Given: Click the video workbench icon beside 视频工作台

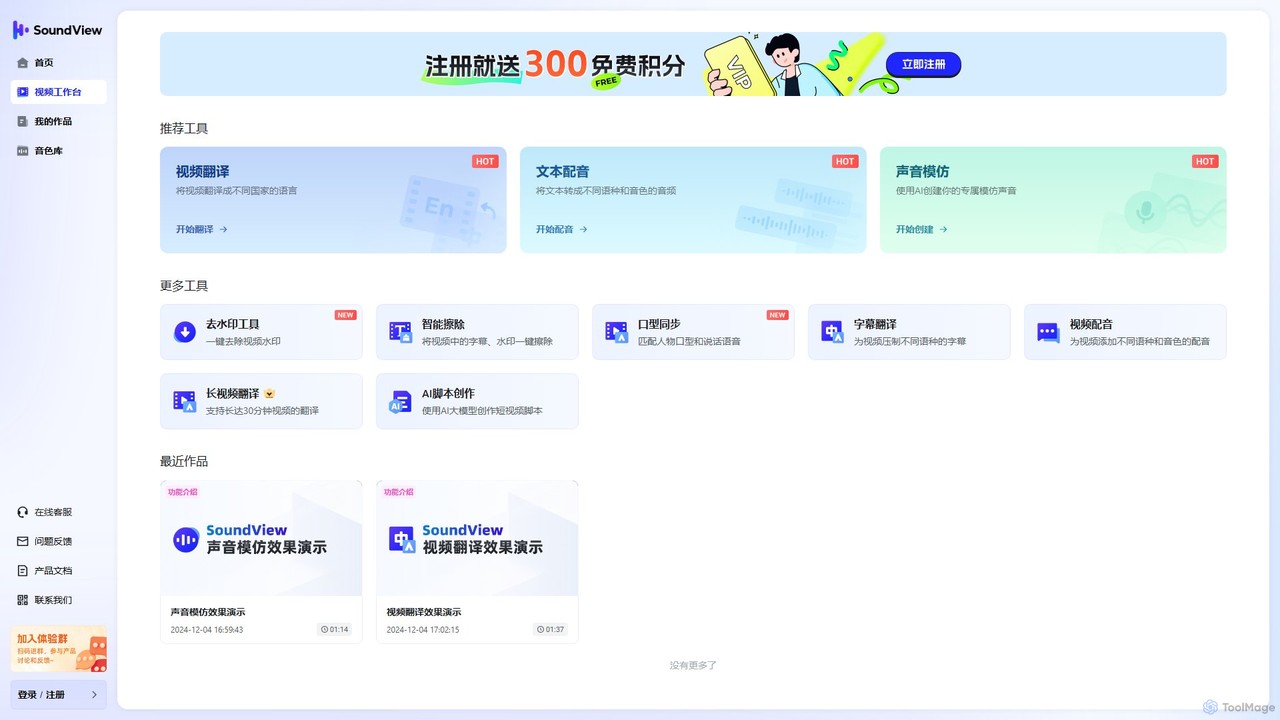Looking at the screenshot, I should coord(23,92).
